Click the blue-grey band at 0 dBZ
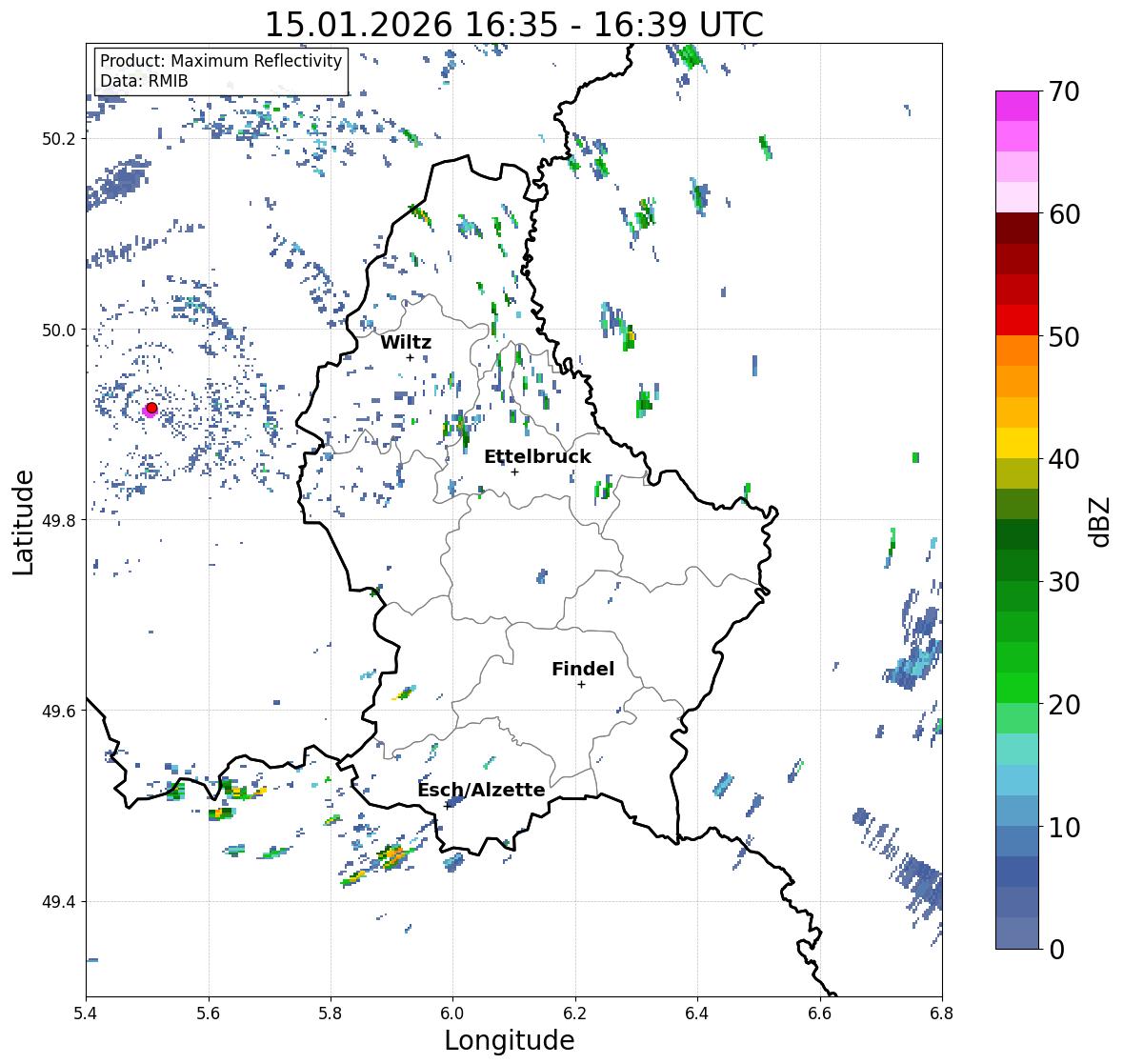Screen dimensions: 1123x1064 point(1017,933)
